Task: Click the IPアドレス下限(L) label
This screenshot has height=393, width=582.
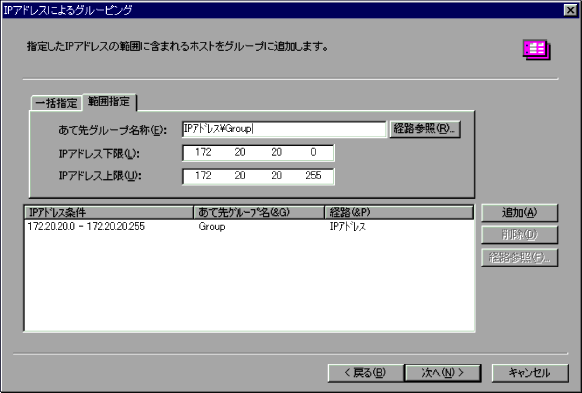Action: [x=99, y=153]
